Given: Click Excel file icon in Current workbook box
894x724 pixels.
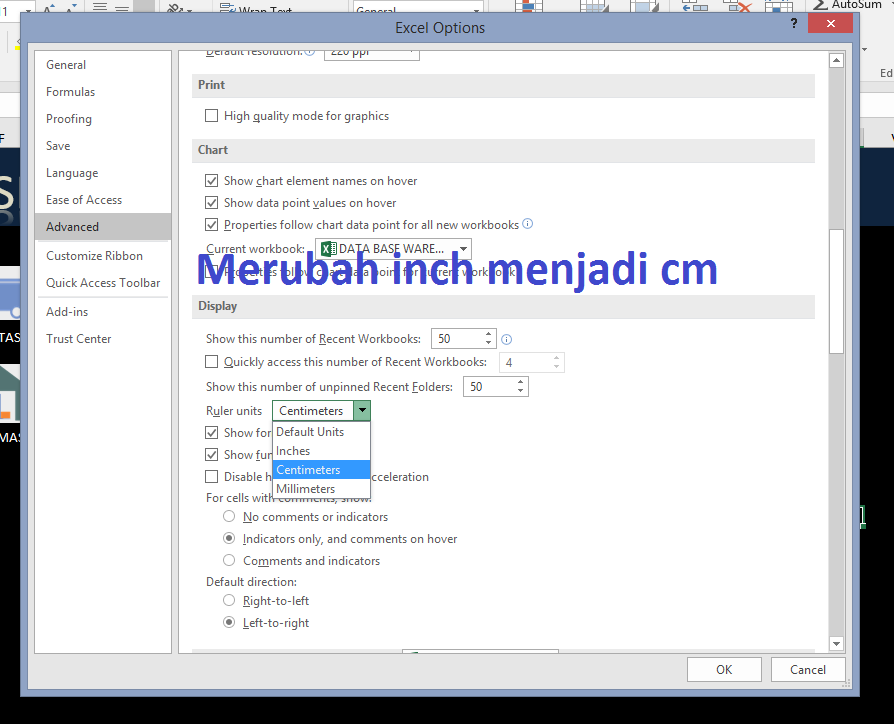Looking at the screenshot, I should pos(328,249).
